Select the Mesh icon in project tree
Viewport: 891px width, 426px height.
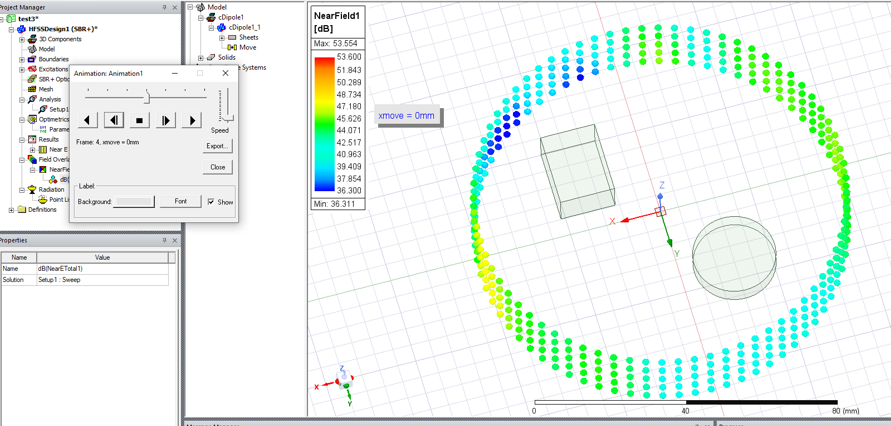point(32,89)
